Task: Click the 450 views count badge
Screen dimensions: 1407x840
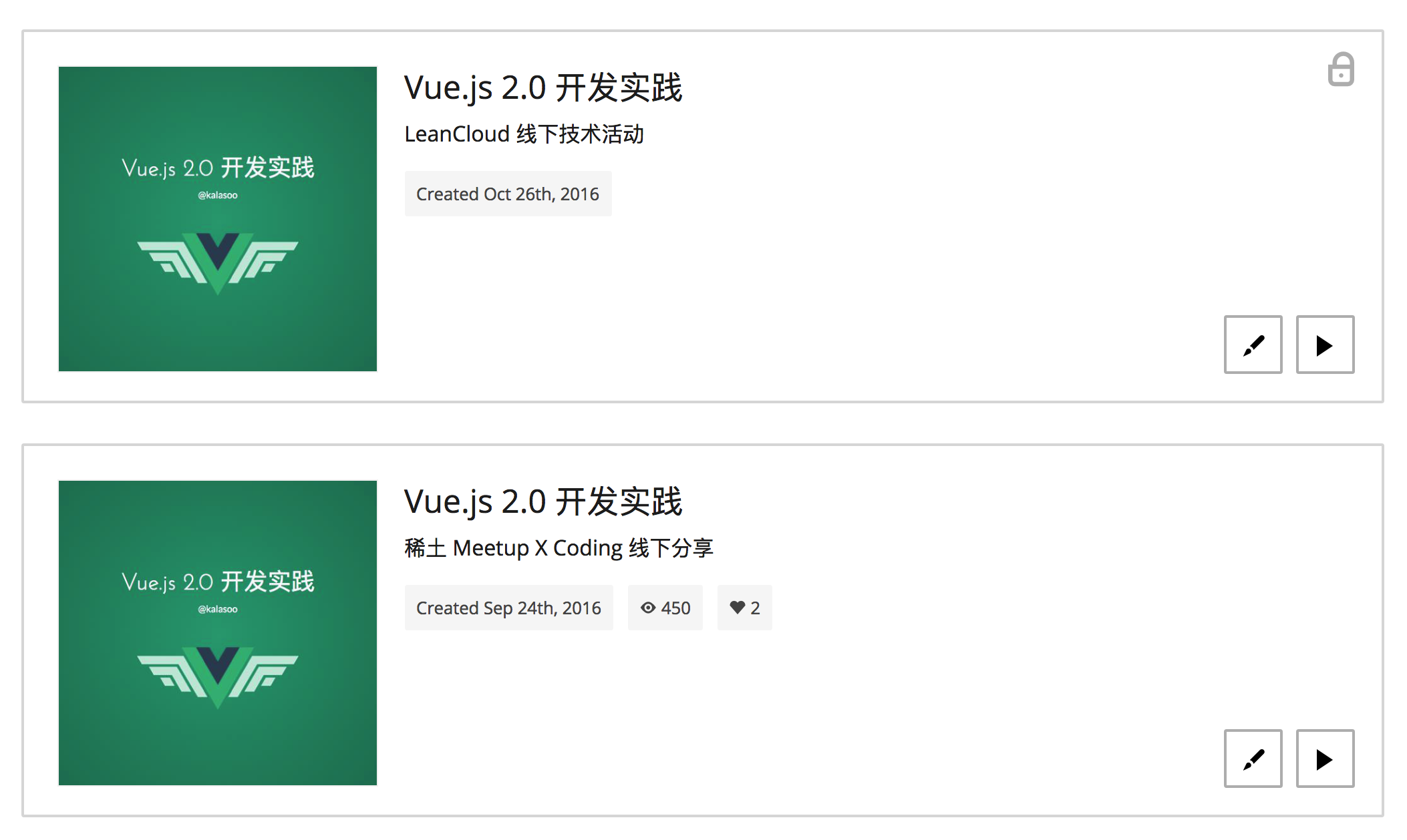Action: pos(665,608)
